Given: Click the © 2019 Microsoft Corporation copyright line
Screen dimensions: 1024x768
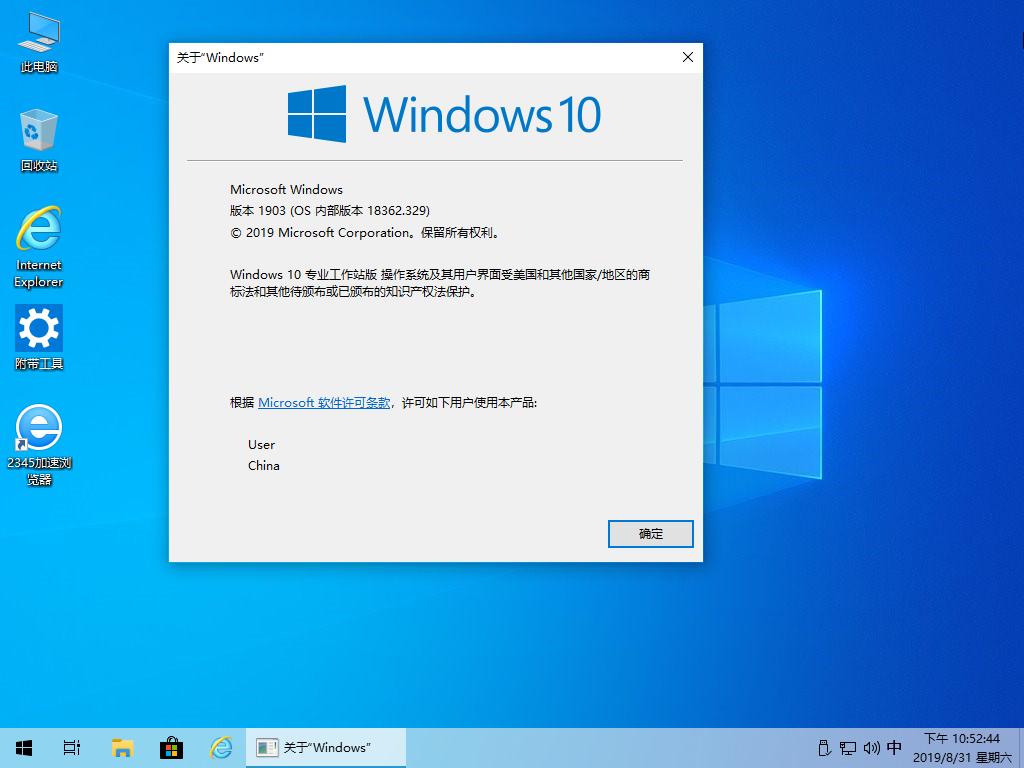Looking at the screenshot, I should point(366,232).
